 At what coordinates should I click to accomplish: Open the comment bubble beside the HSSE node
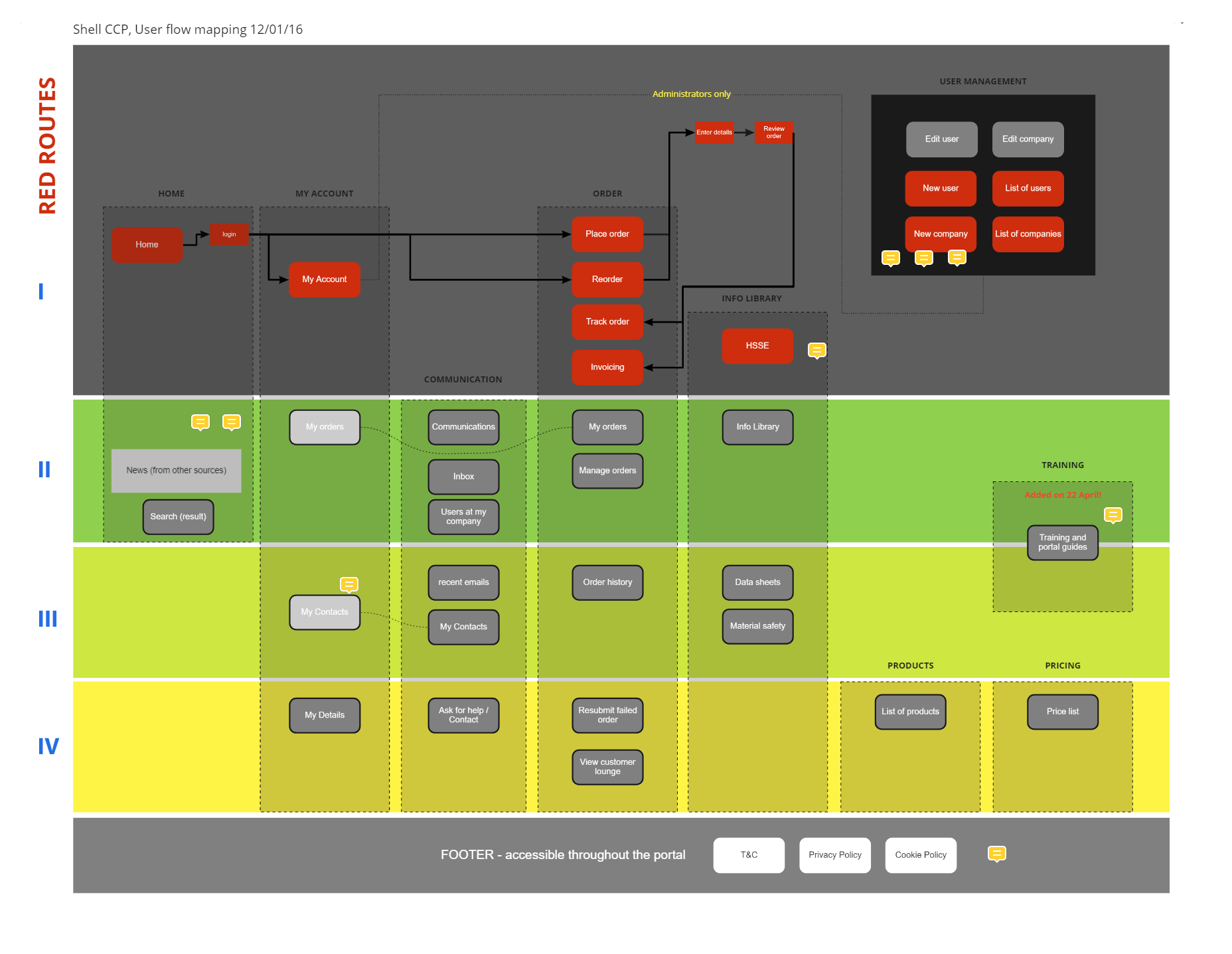[x=816, y=349]
